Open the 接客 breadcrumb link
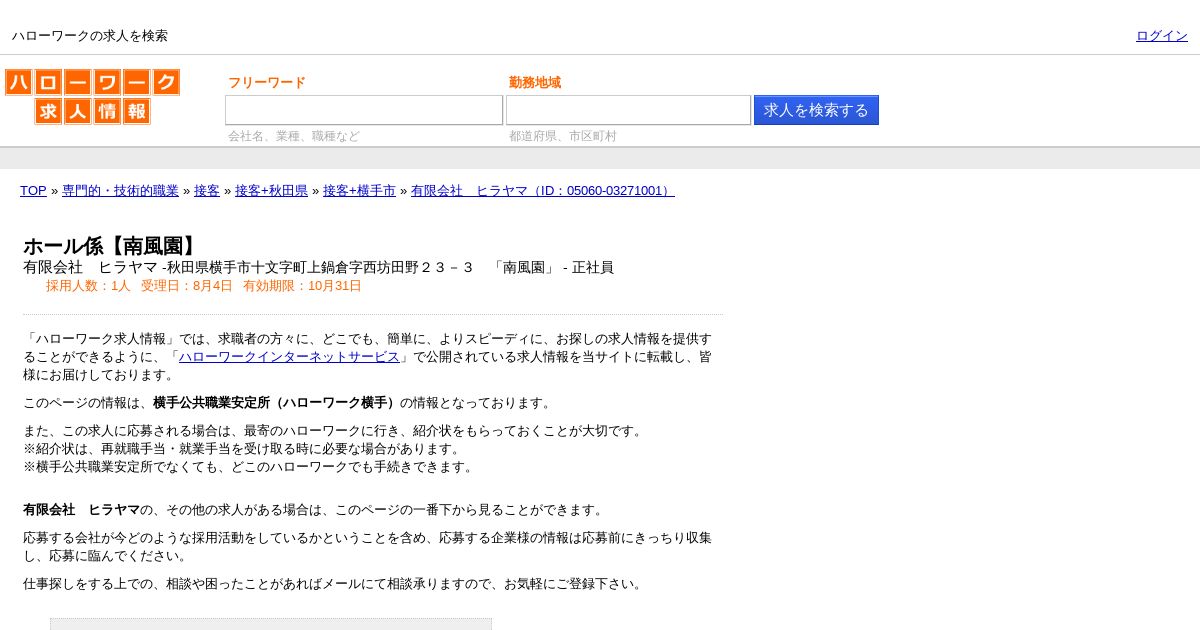Viewport: 1200px width, 630px height. click(x=207, y=191)
